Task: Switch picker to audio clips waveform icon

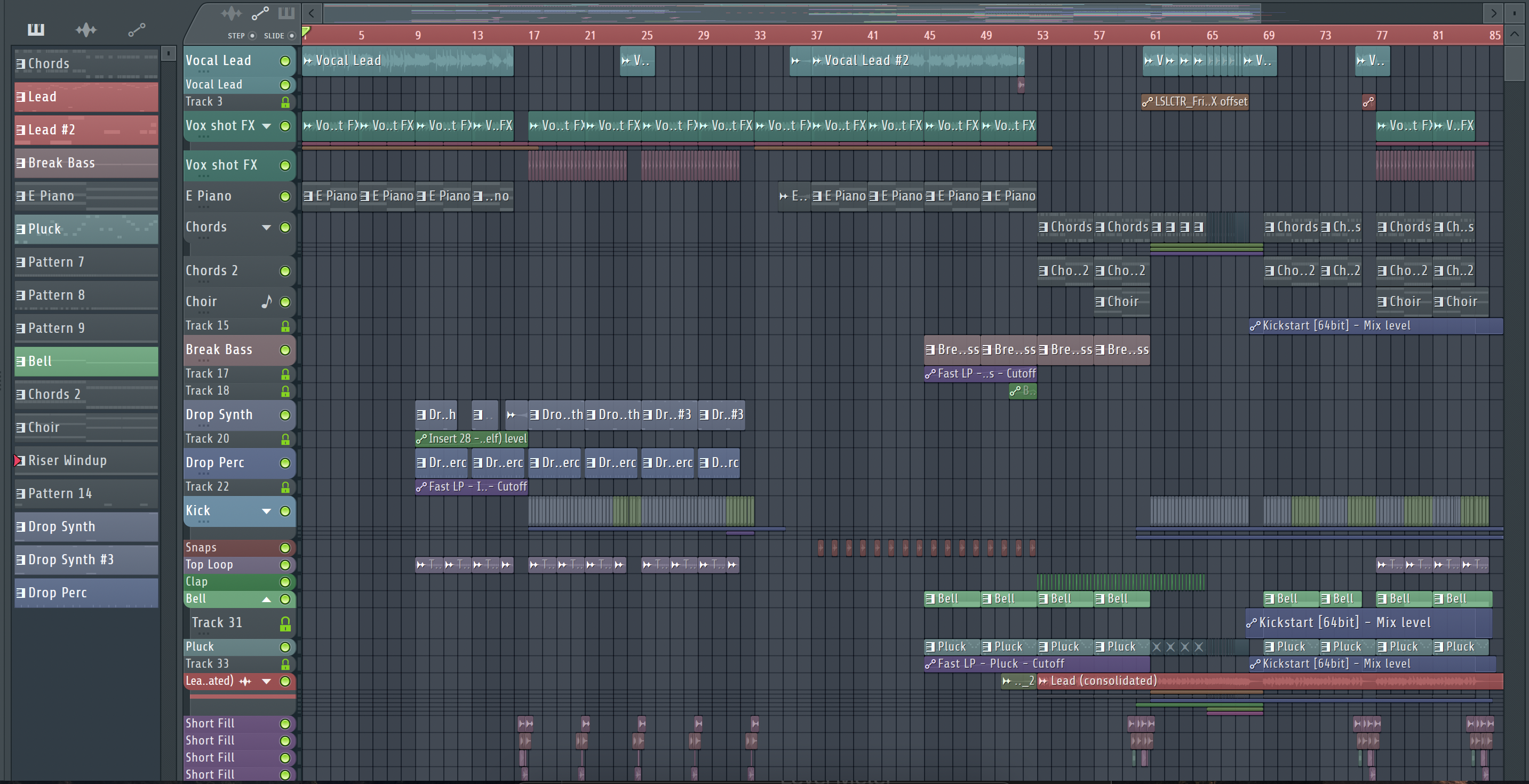Action: 86,29
